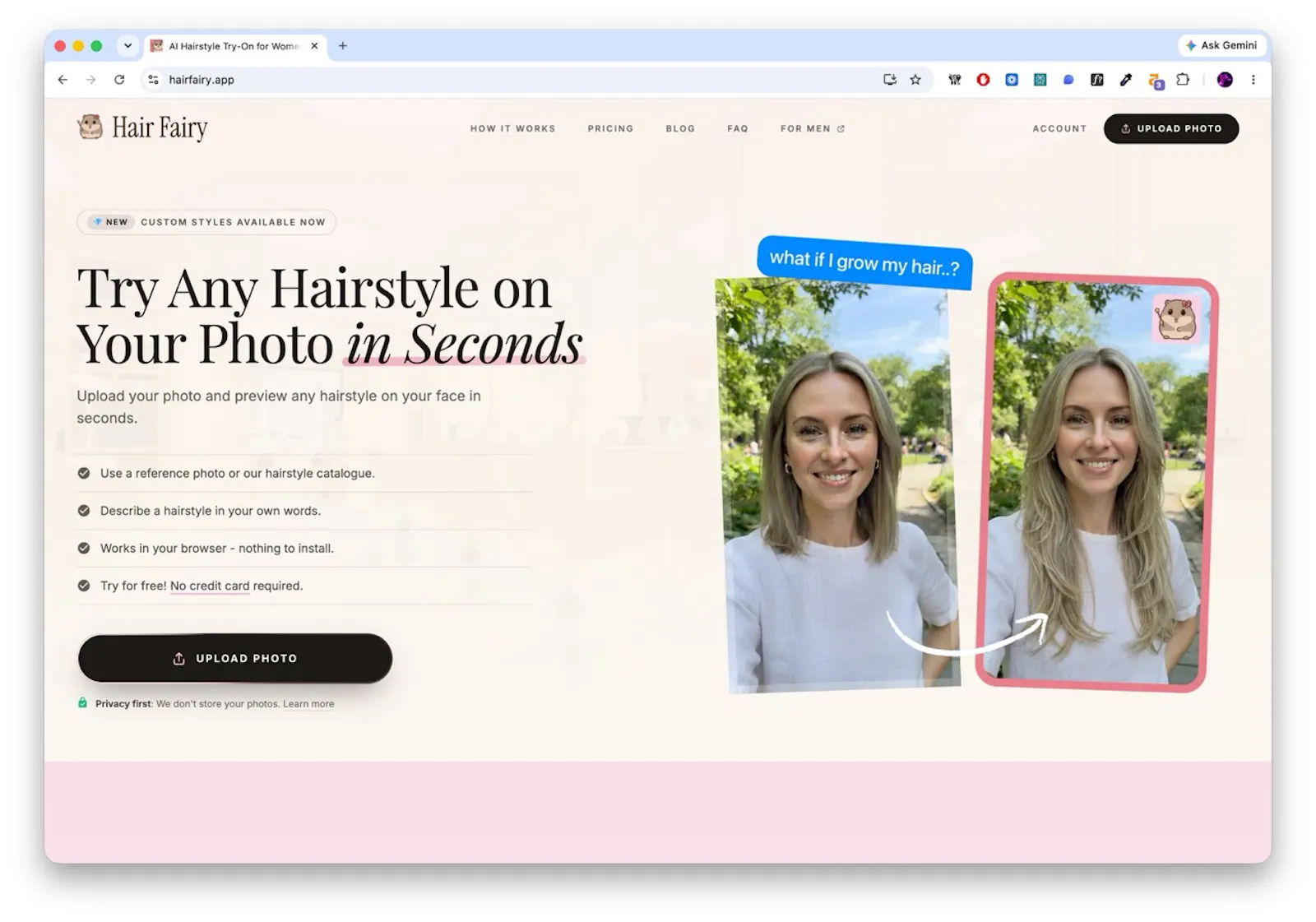Image resolution: width=1316 pixels, height=922 pixels.
Task: Click the install app icon in address bar
Action: [889, 80]
